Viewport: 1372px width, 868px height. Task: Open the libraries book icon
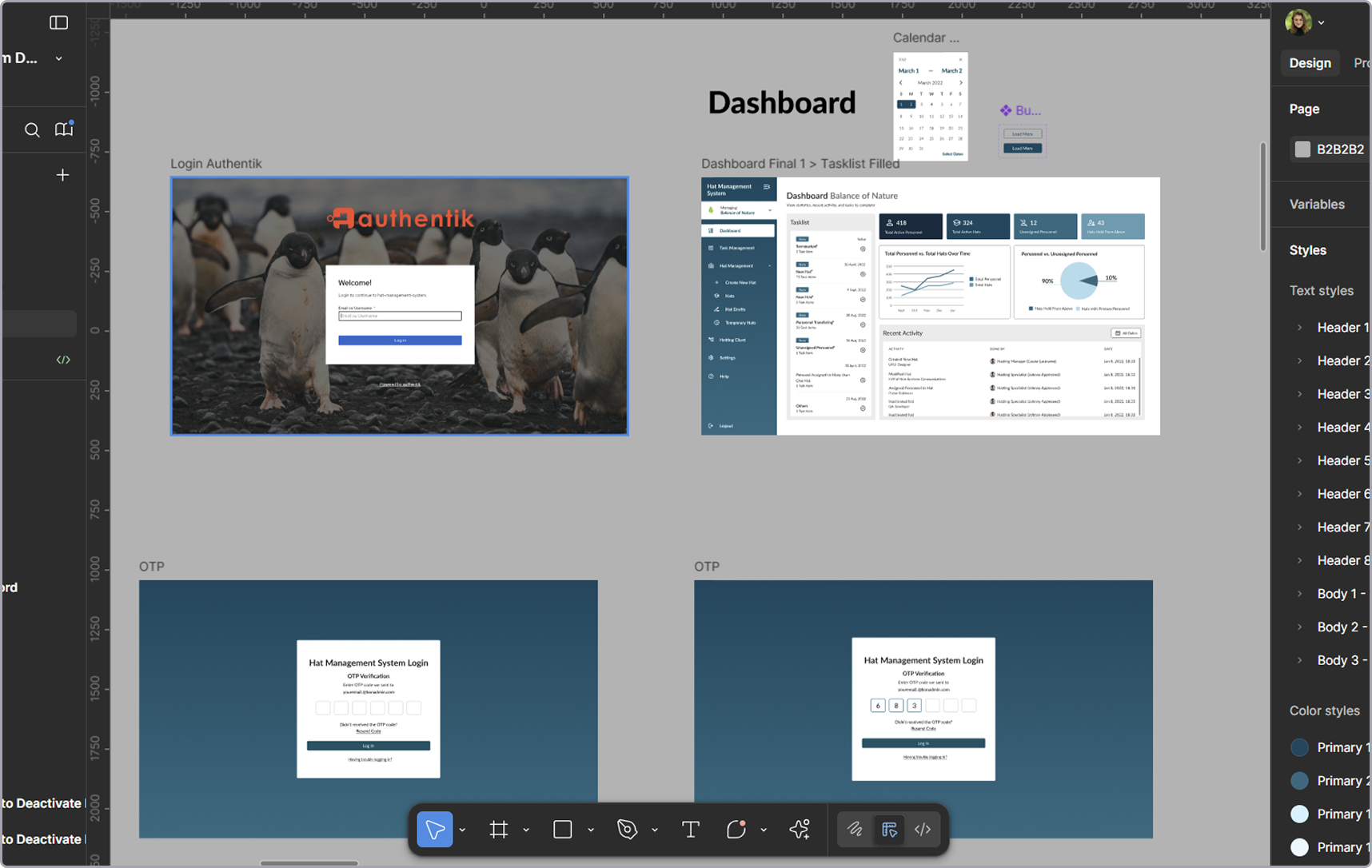(x=63, y=129)
